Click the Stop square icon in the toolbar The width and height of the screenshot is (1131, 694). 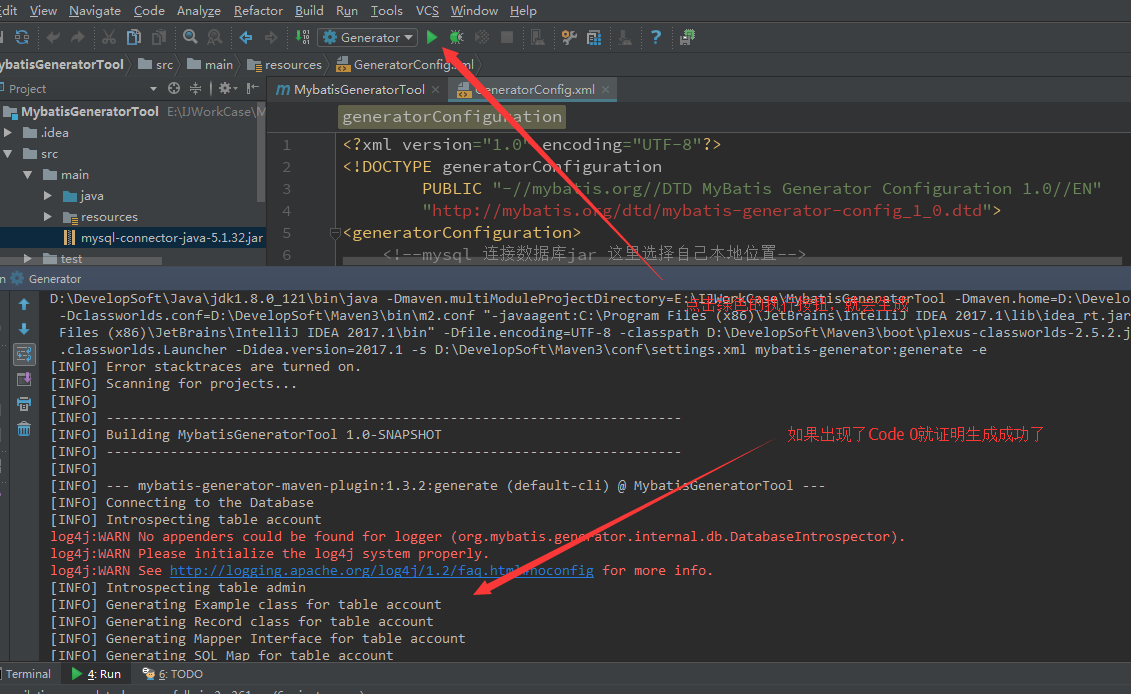click(507, 38)
